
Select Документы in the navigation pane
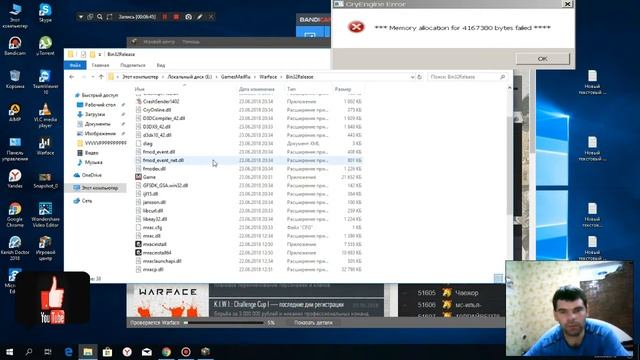(98, 124)
